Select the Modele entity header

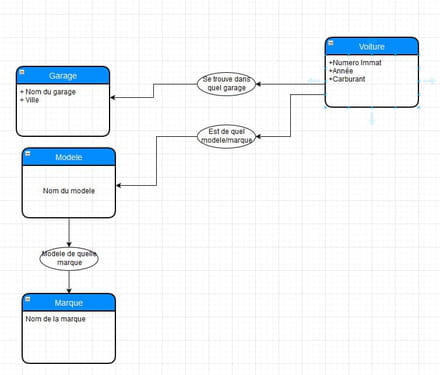(x=69, y=157)
